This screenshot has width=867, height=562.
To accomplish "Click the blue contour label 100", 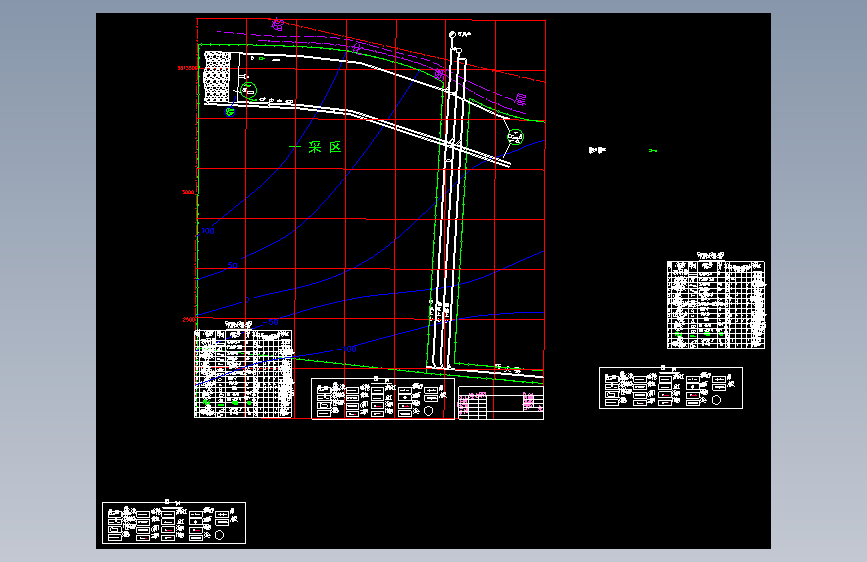I will coord(208,231).
